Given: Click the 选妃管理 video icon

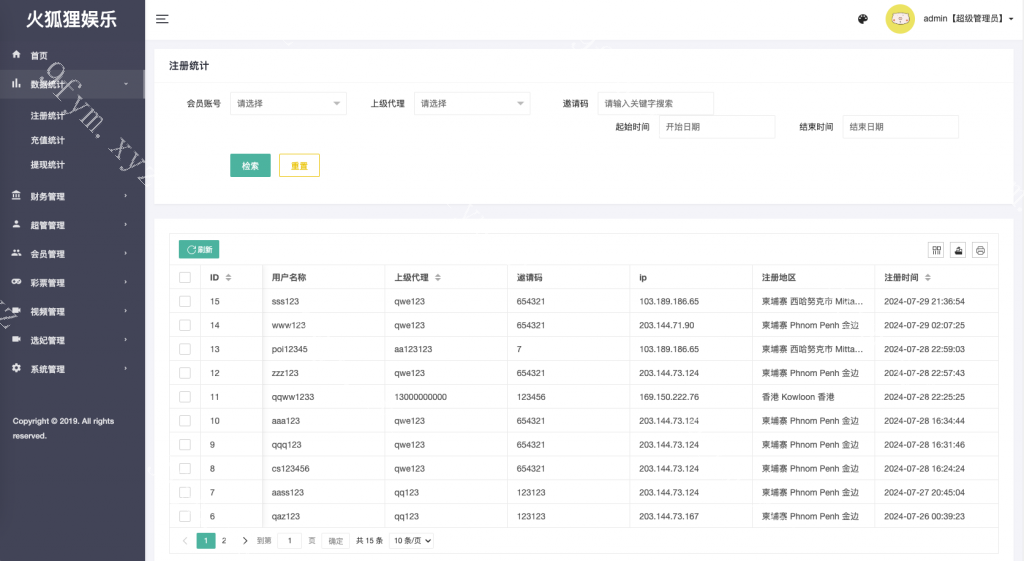Looking at the screenshot, I should [16, 339].
